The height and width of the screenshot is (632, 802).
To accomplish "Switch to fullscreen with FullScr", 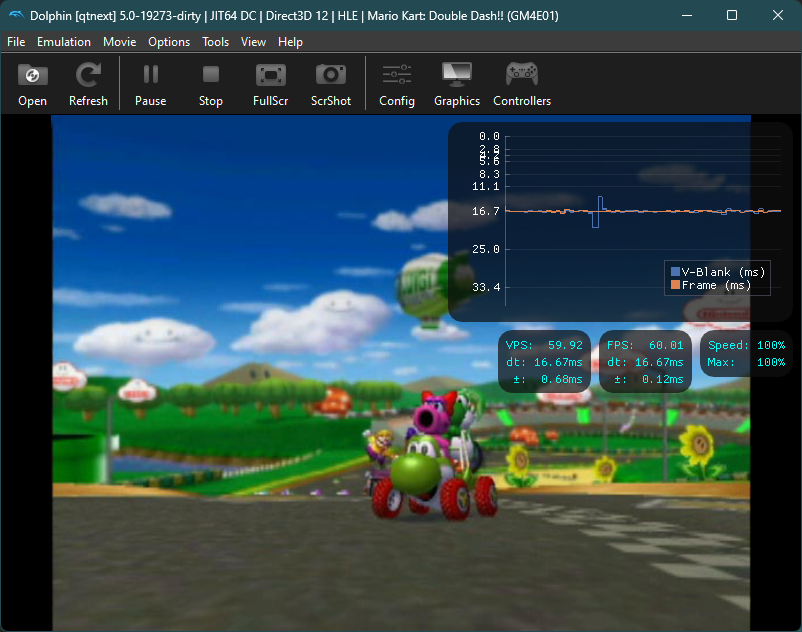I will pyautogui.click(x=270, y=84).
